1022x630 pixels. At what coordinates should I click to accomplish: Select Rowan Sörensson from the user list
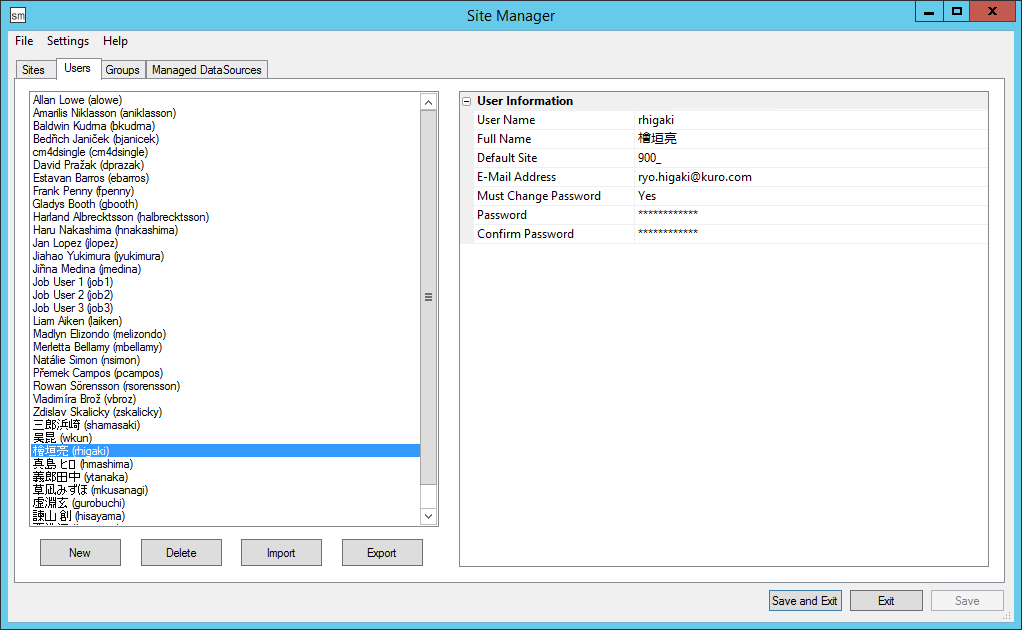106,386
